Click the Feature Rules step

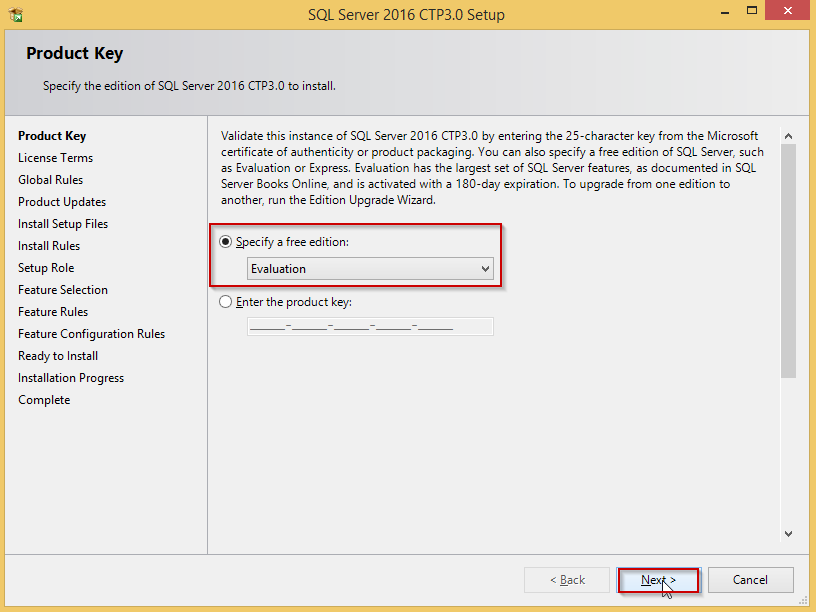click(x=53, y=312)
